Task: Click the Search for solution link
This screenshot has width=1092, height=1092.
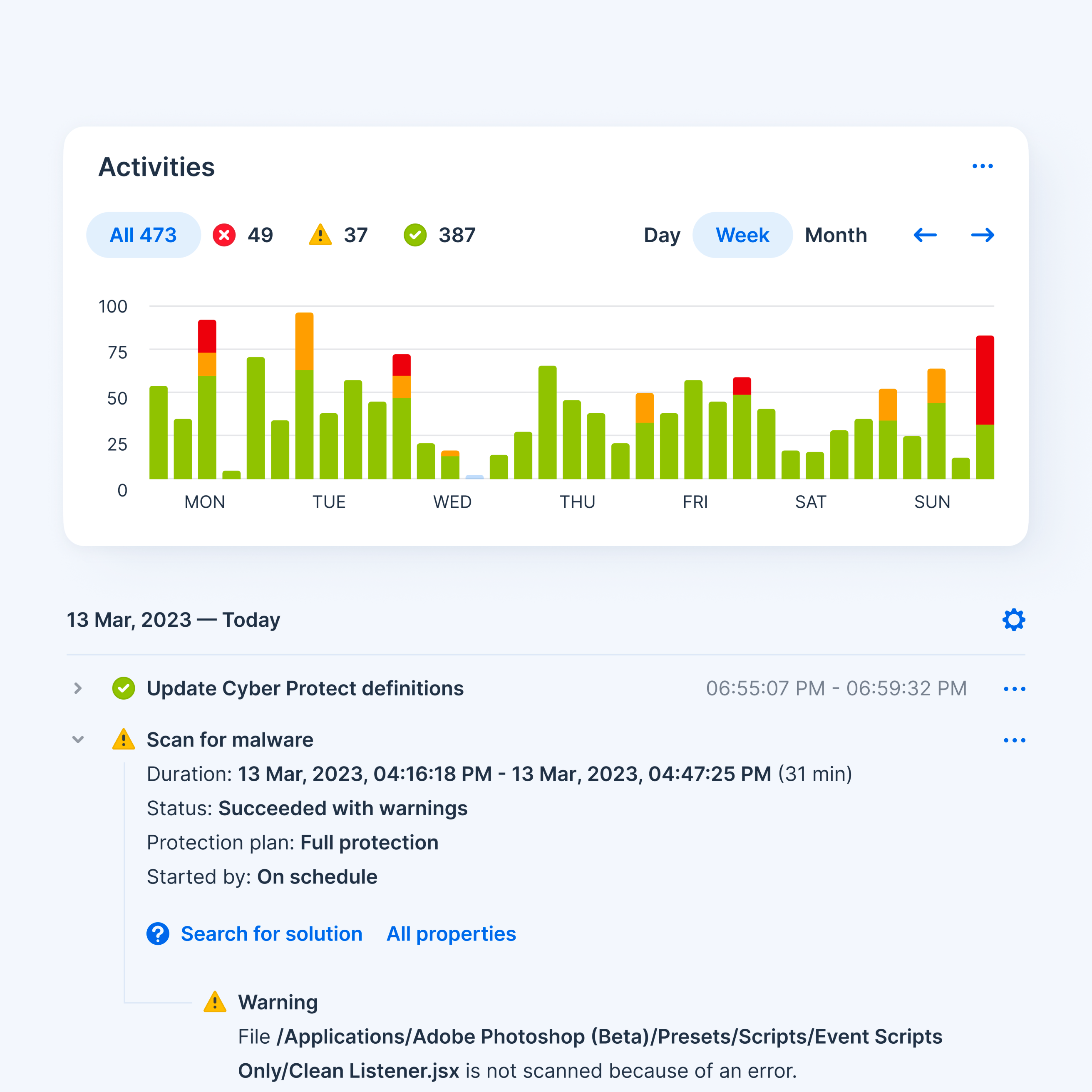Action: click(x=271, y=934)
